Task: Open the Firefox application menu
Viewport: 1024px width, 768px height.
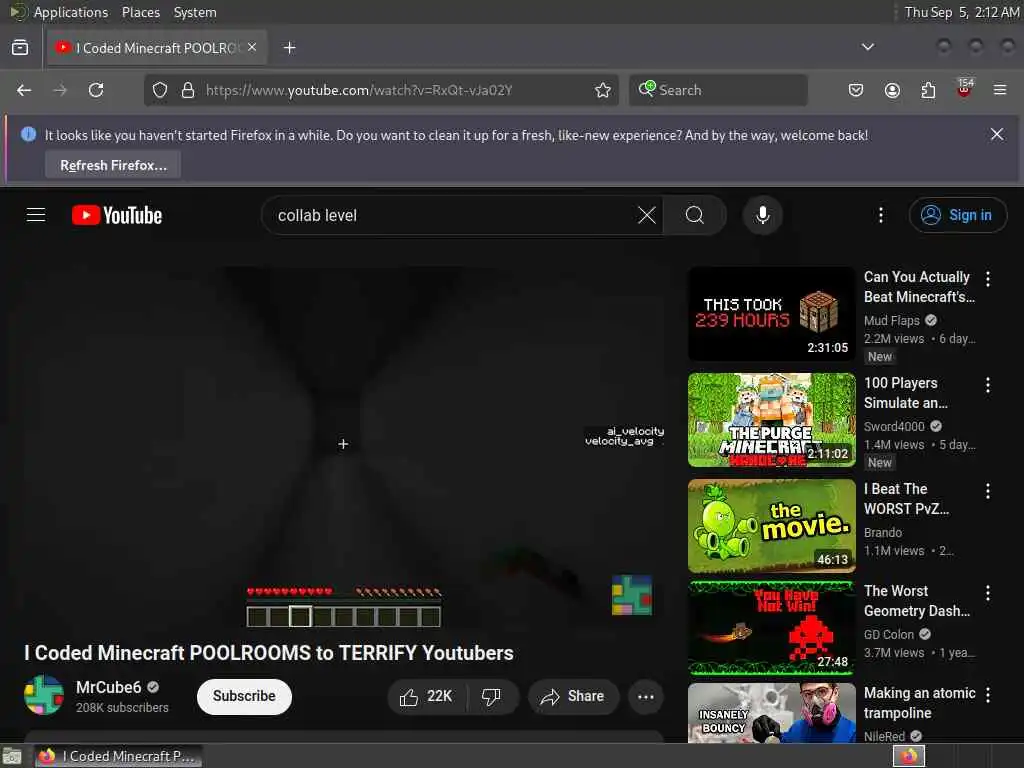Action: [1000, 90]
